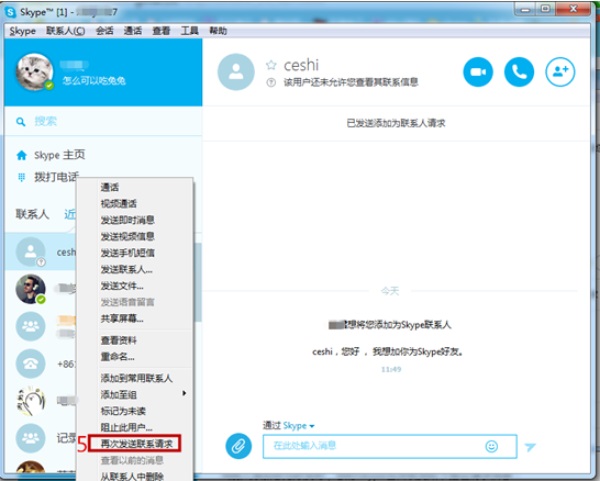600x481 pixels.
Task: Click the Skype home house icon
Action: (21, 155)
